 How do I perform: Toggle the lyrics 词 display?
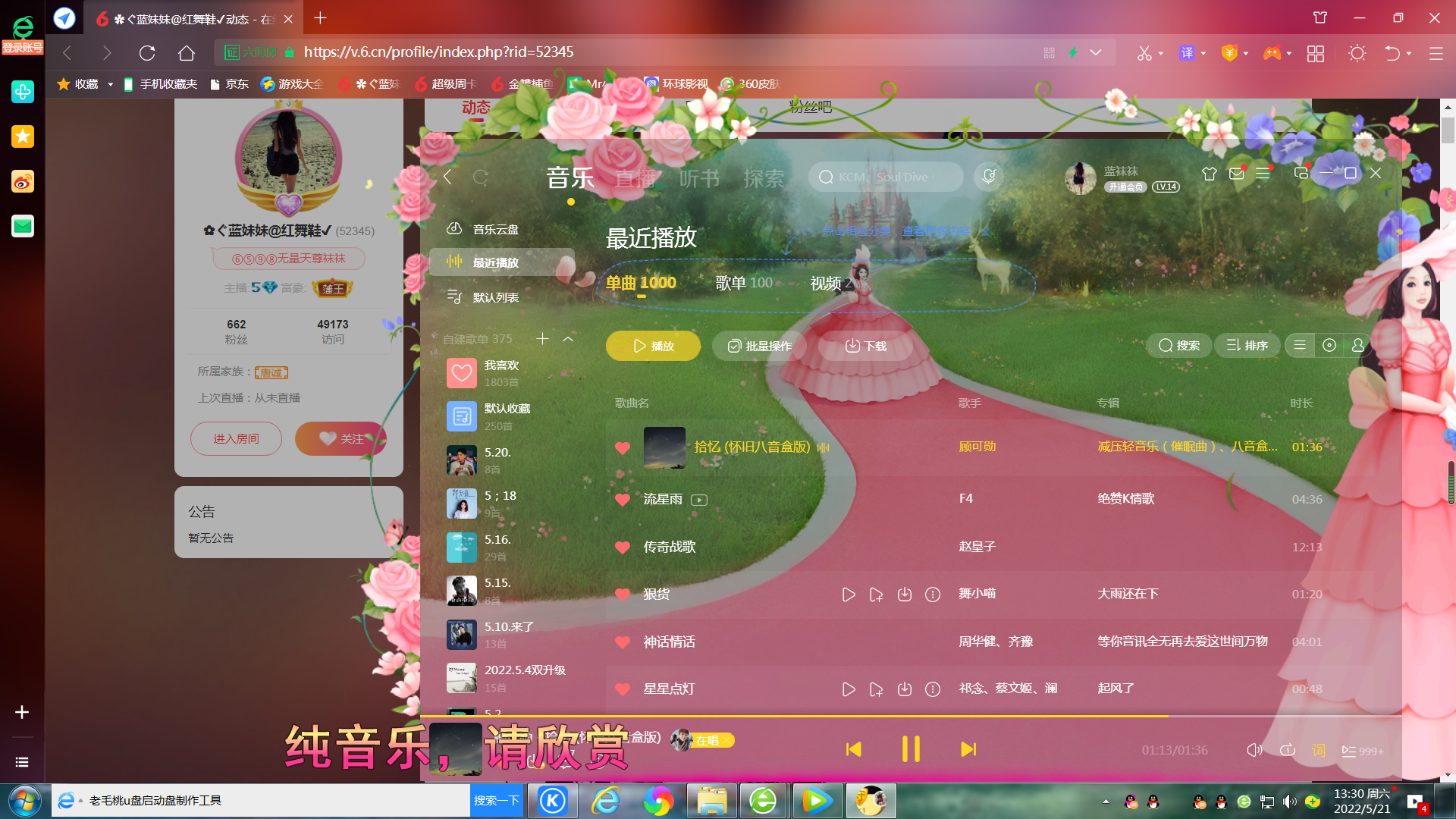pyautogui.click(x=1319, y=750)
